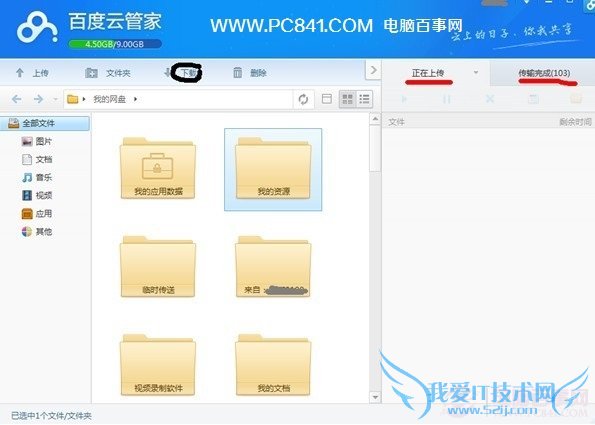Click the 剩余时间 column header

point(575,122)
